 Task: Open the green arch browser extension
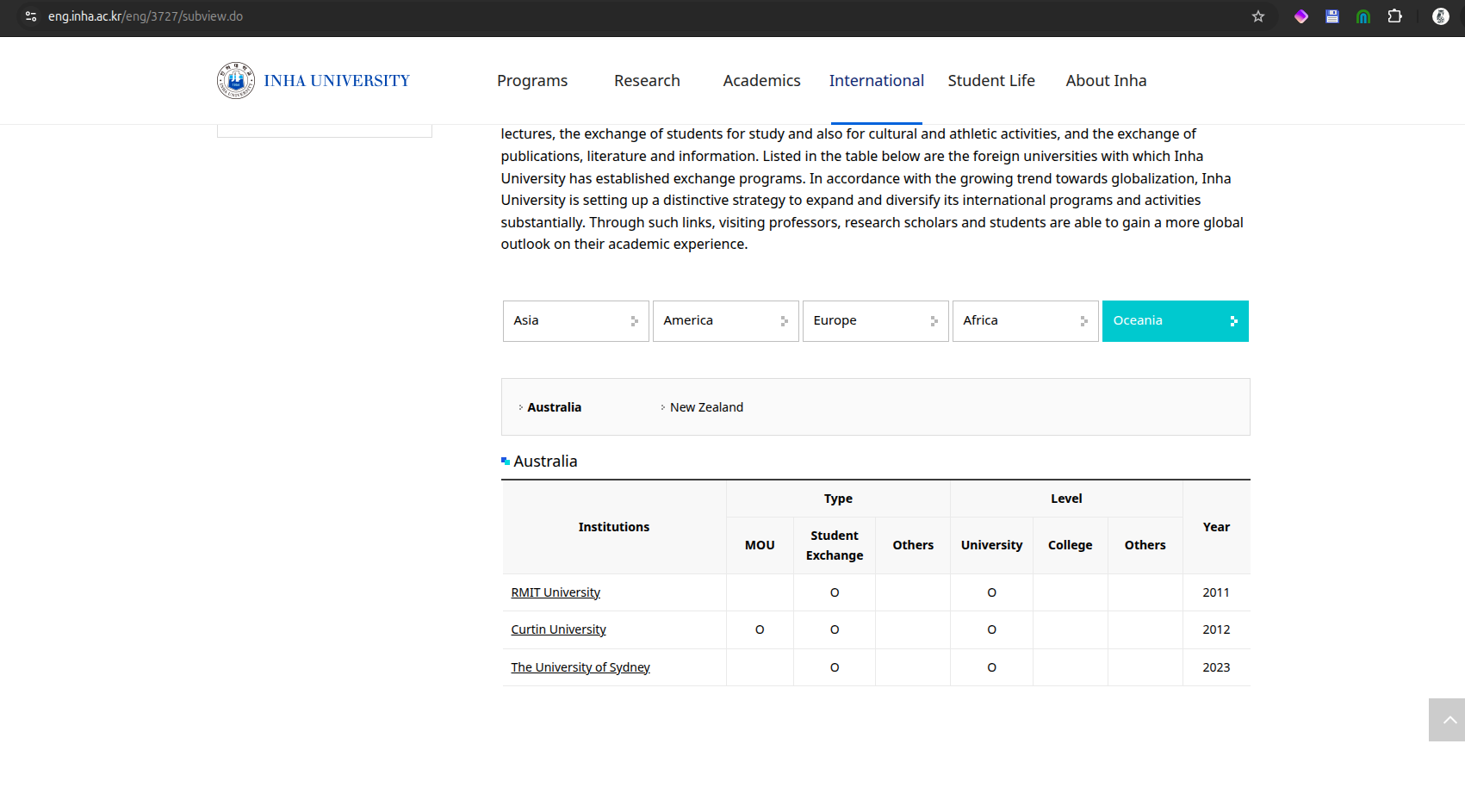point(1363,16)
